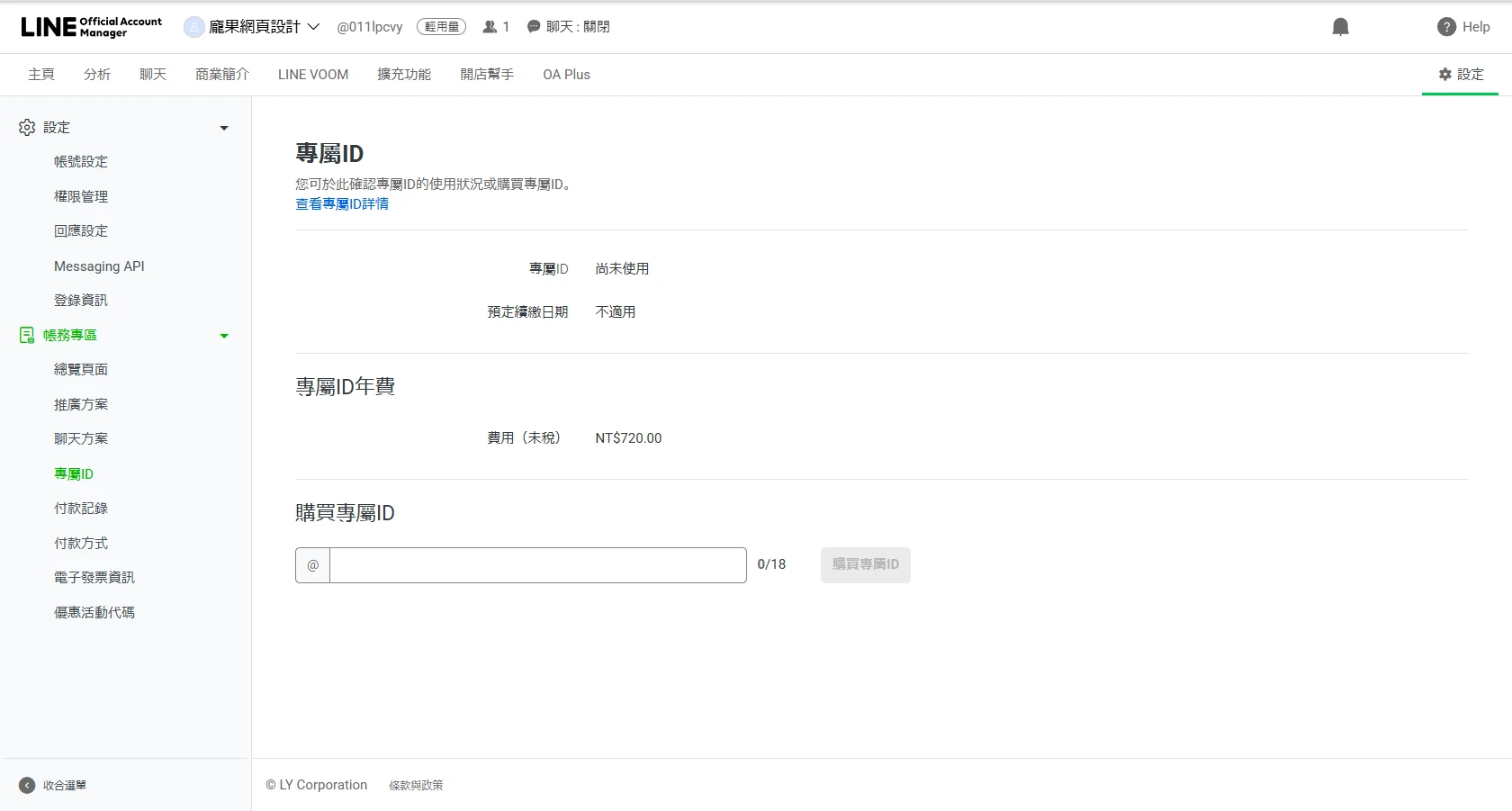Open 電子發票資訊 in the sidebar
The image size is (1512, 811).
(x=94, y=578)
